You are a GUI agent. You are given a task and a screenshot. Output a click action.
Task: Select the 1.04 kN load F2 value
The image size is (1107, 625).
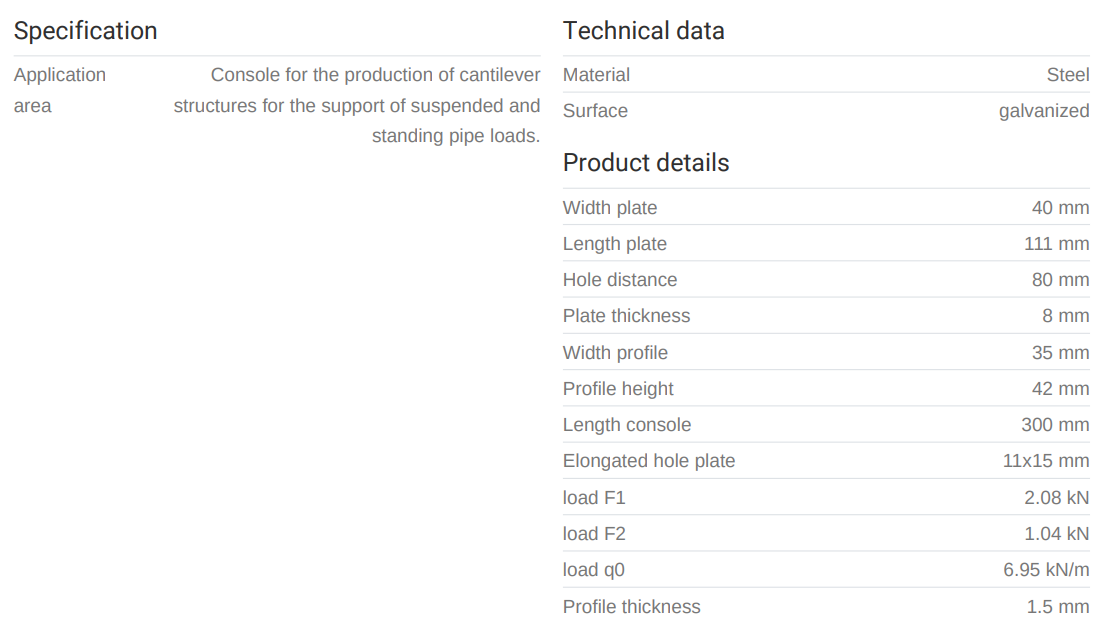[x=1056, y=534]
